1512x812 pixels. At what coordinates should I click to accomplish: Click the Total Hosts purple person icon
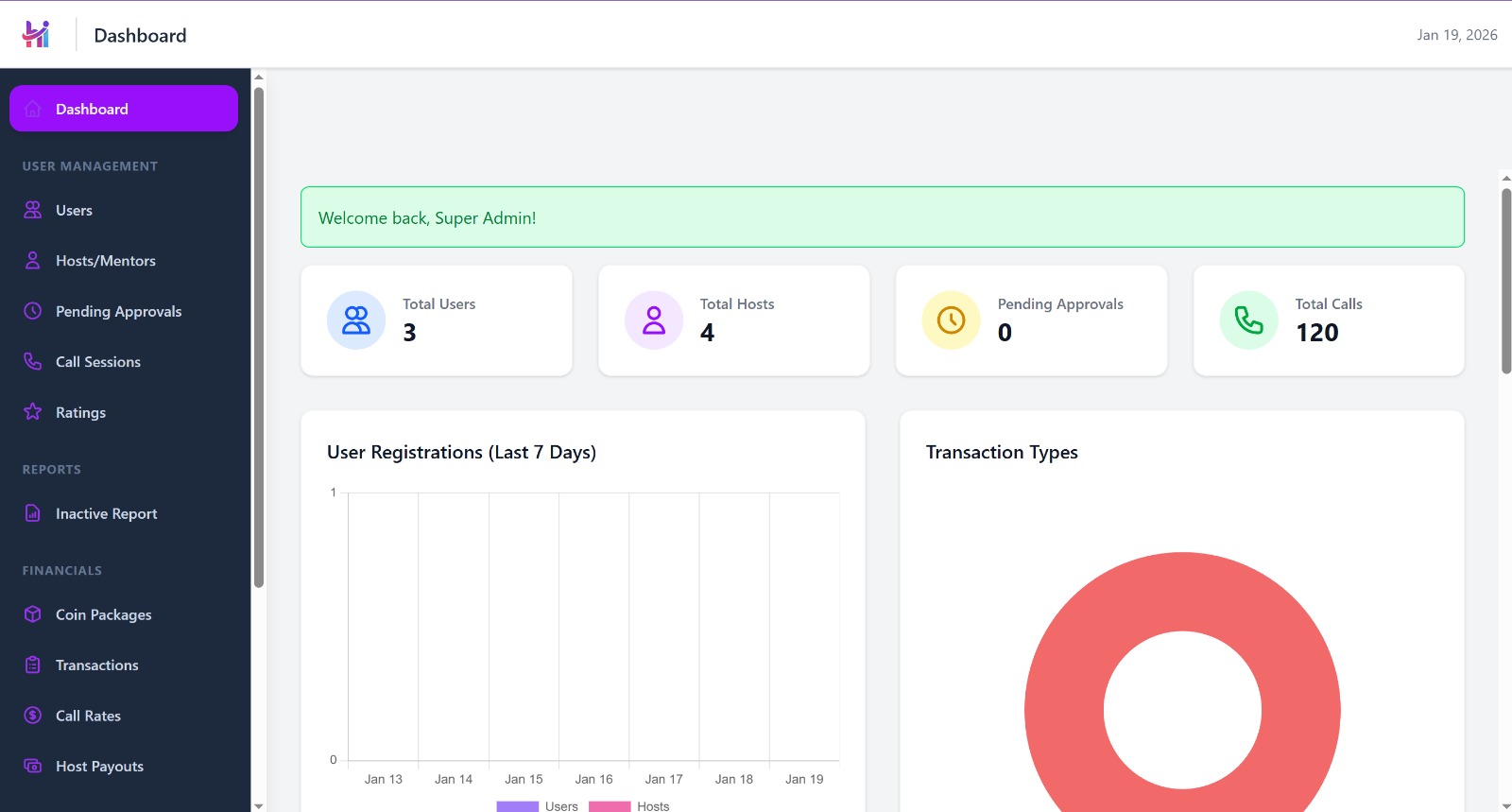tap(654, 320)
